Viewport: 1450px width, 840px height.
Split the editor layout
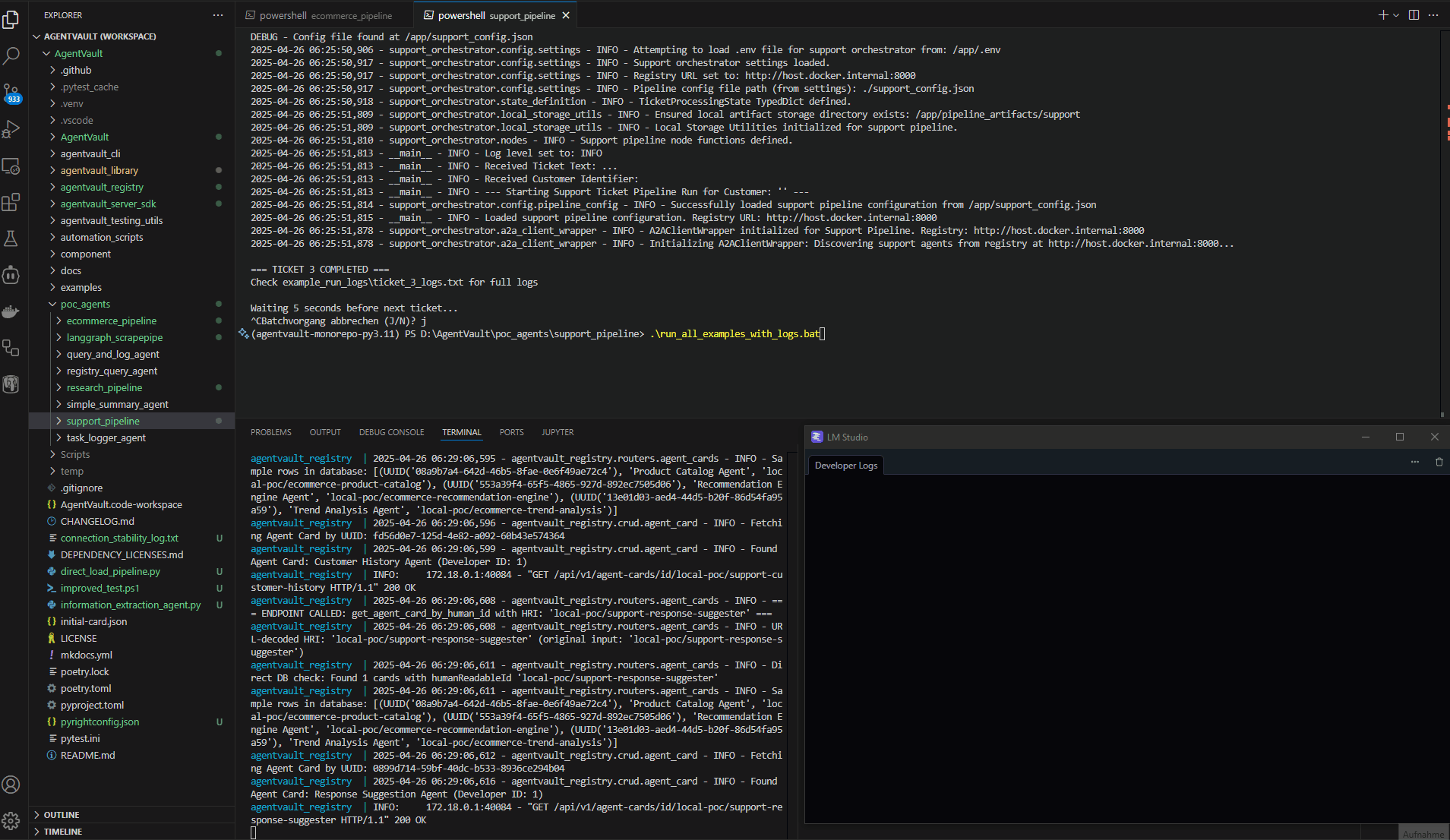1414,15
